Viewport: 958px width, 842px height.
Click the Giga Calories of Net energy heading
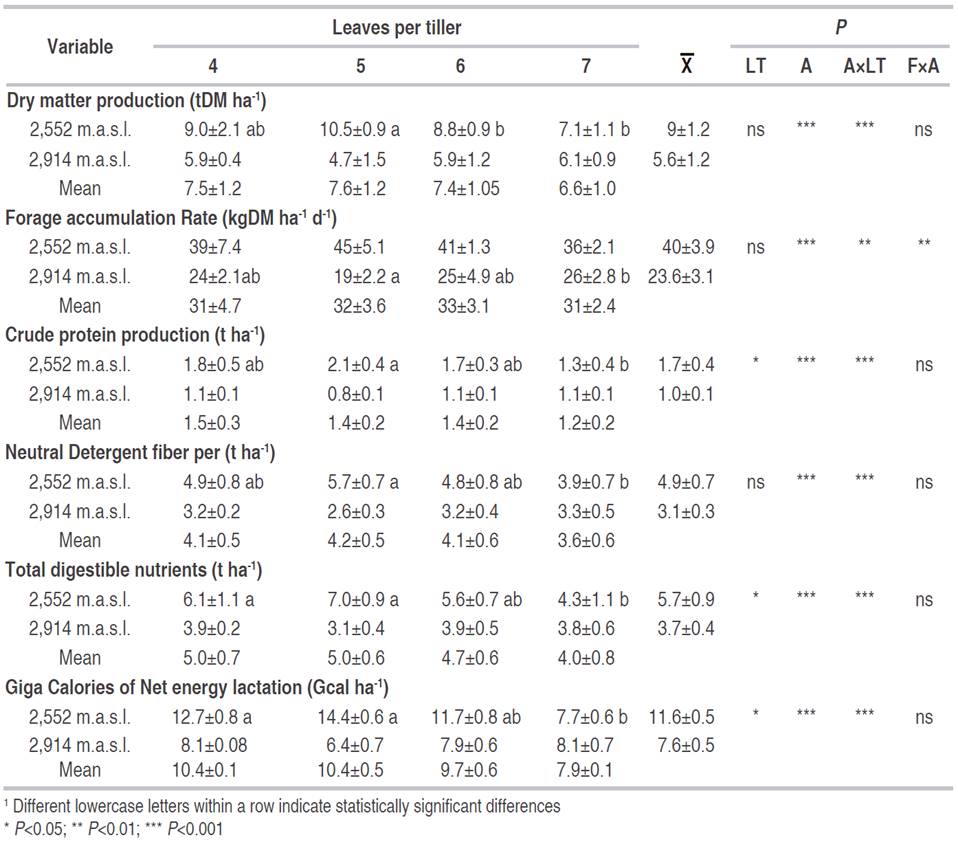[197, 688]
